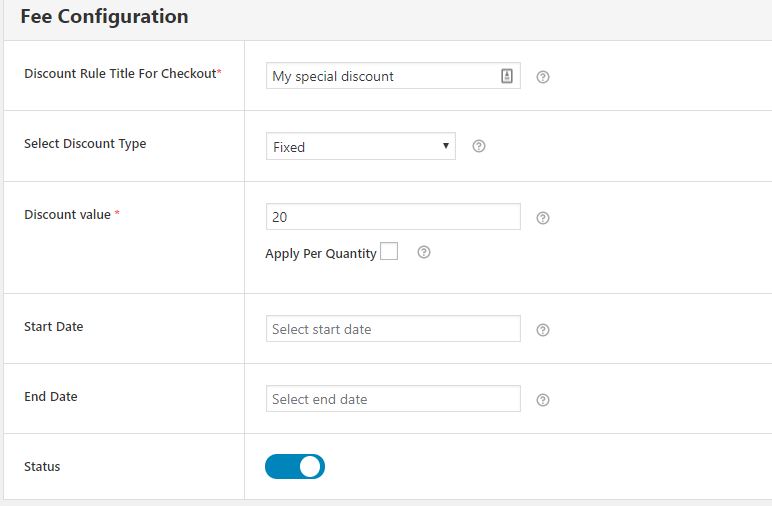Screen dimensions: 772x506
Task: Click the 'Discount value' label
Action: (67, 215)
